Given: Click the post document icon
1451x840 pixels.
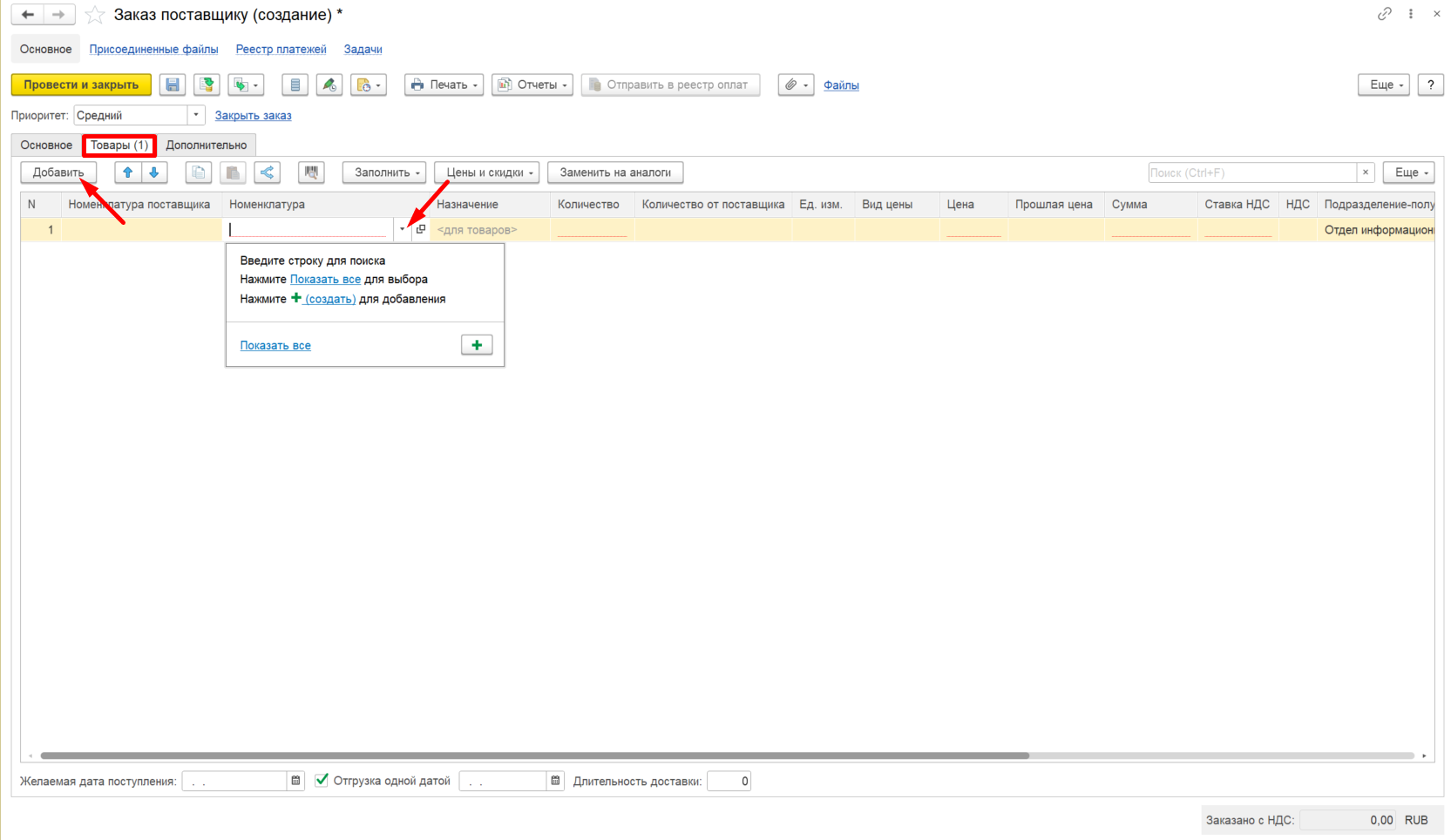Looking at the screenshot, I should 207,85.
